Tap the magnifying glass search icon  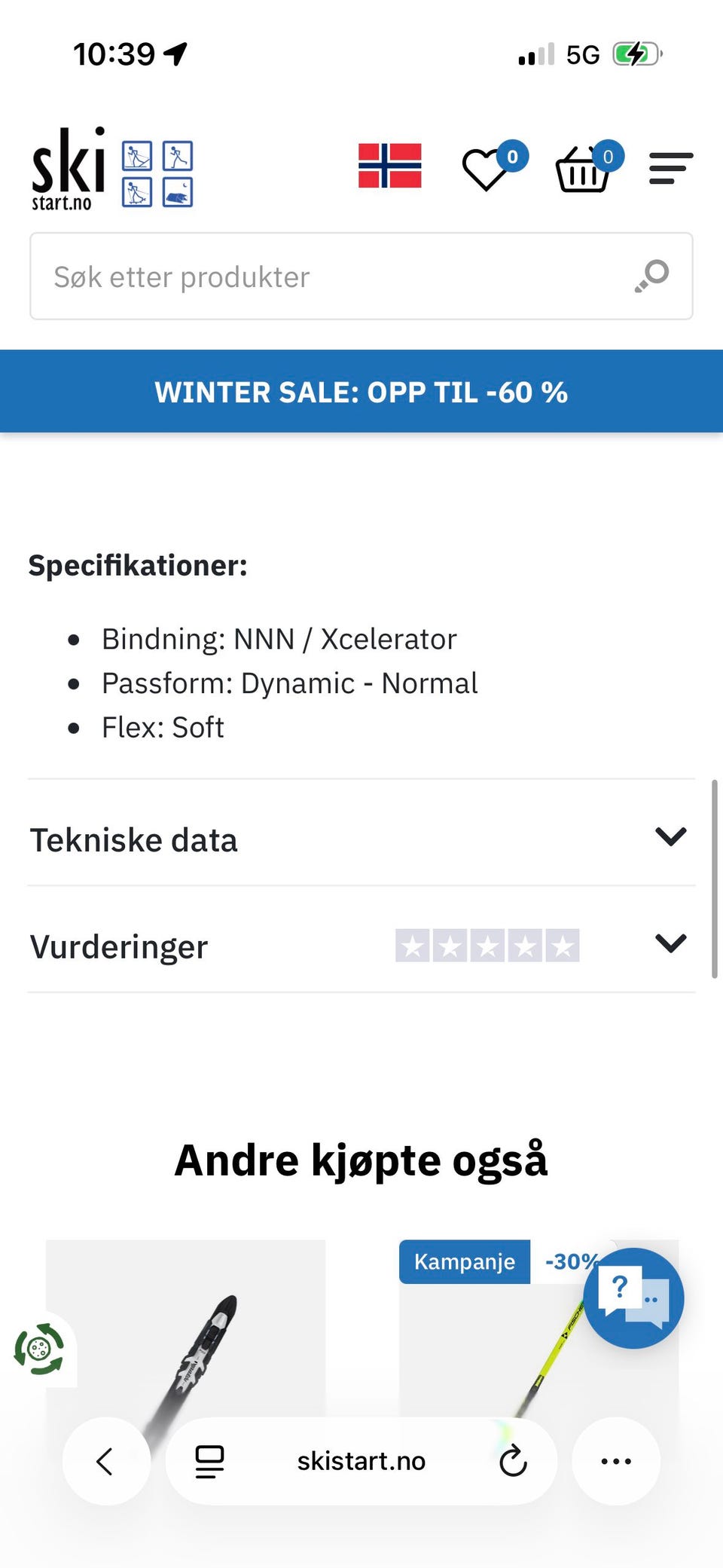coord(652,276)
